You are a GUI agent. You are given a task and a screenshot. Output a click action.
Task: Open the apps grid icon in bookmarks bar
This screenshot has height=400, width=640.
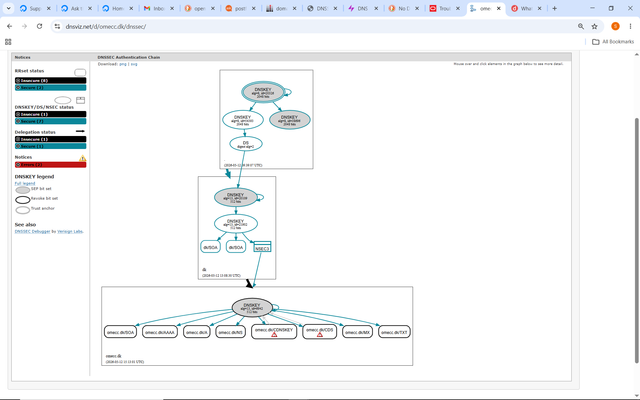tap(8, 42)
